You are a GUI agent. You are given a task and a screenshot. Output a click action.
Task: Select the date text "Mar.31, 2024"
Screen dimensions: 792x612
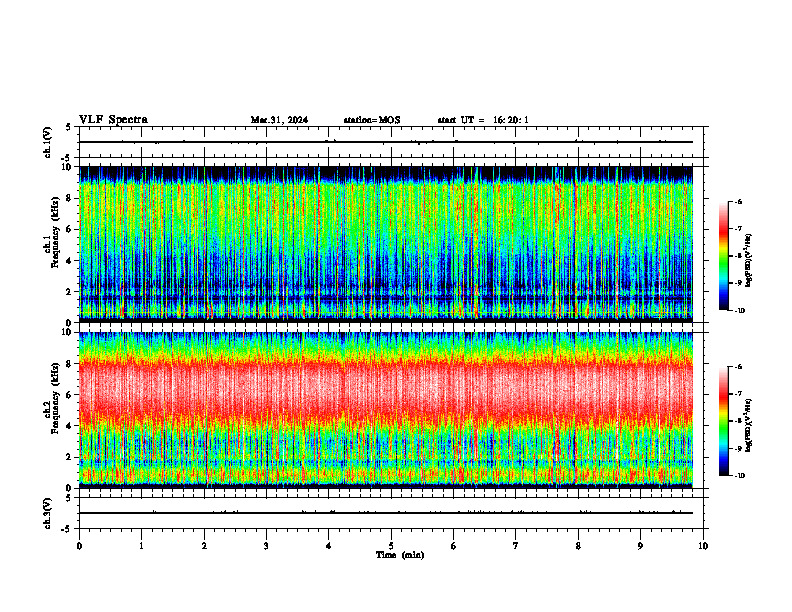[x=279, y=120]
